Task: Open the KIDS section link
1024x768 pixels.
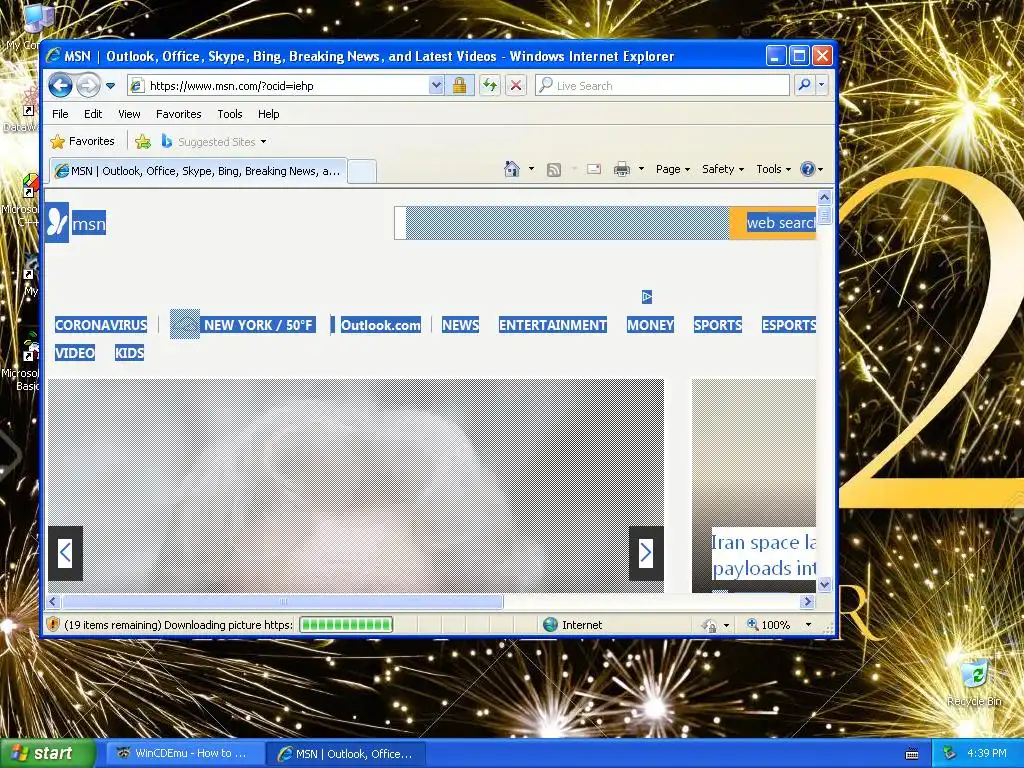Action: tap(129, 353)
